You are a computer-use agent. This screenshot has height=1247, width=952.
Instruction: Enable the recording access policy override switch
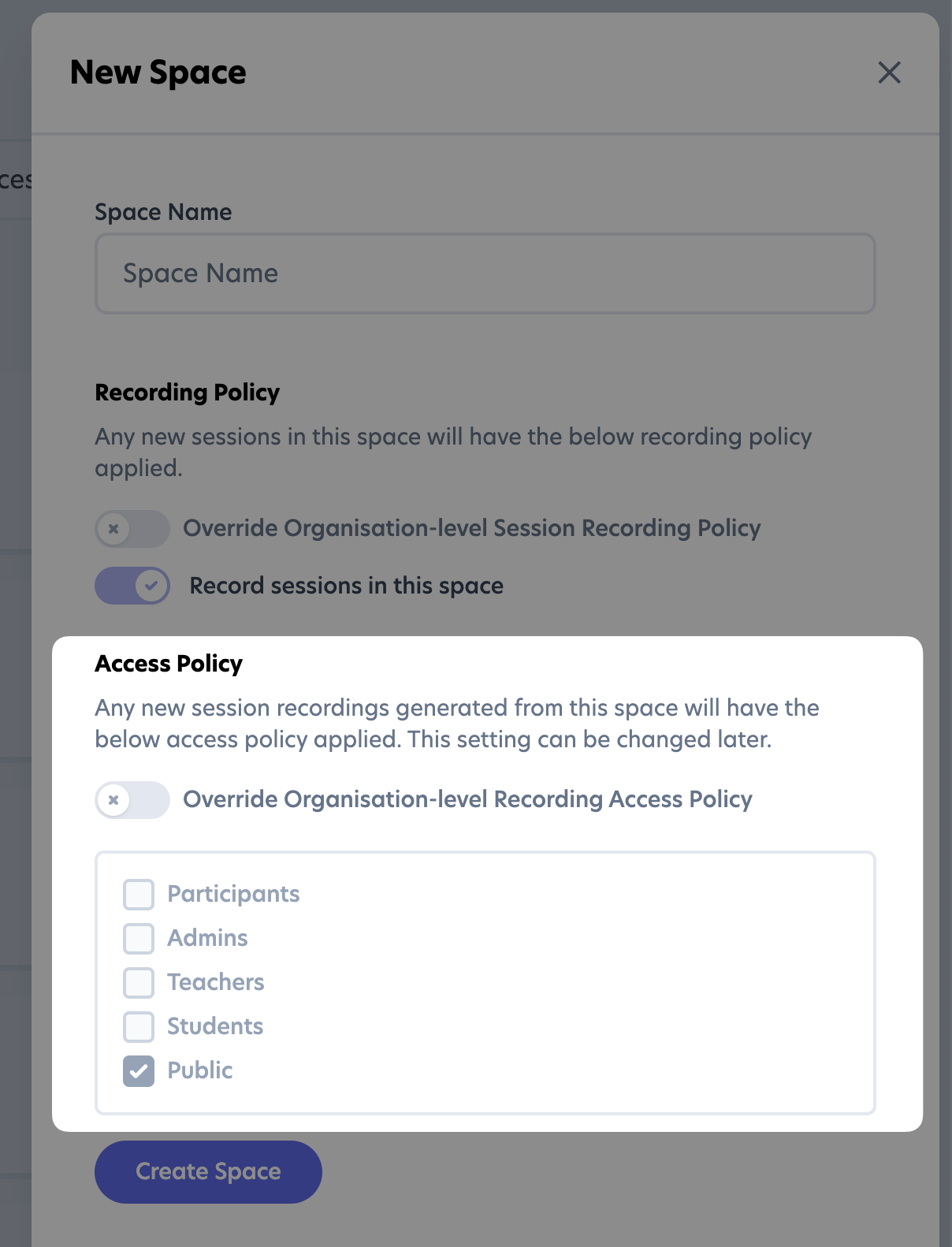(x=132, y=800)
